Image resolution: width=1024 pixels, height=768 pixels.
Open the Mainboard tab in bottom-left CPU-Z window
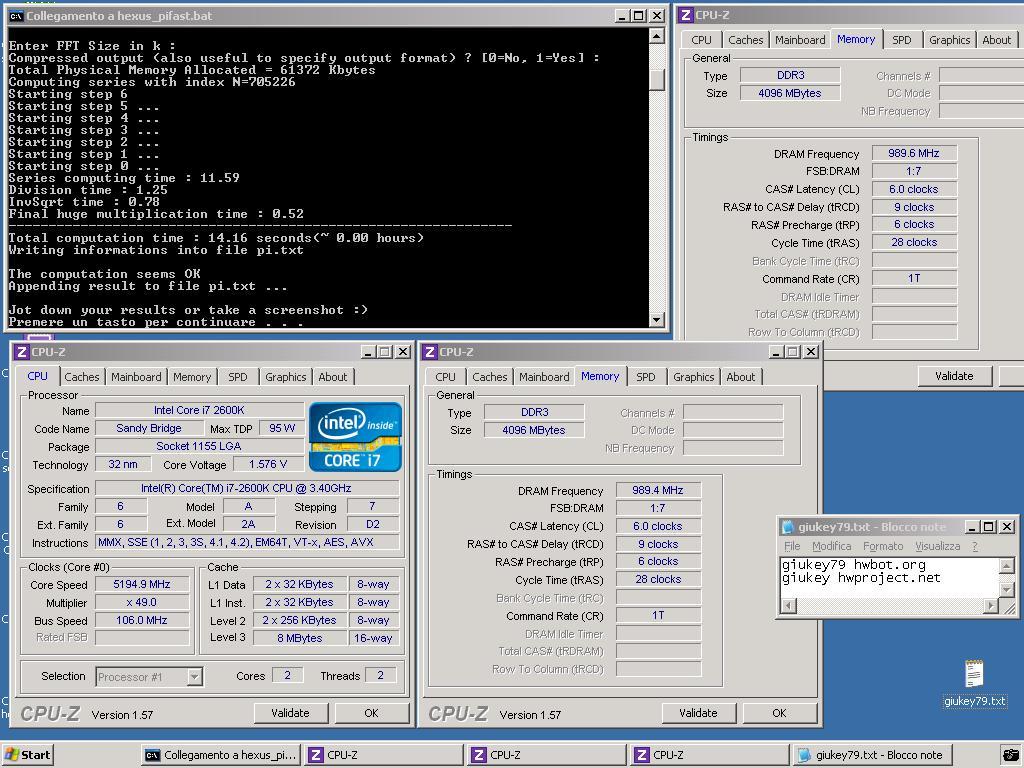click(136, 377)
